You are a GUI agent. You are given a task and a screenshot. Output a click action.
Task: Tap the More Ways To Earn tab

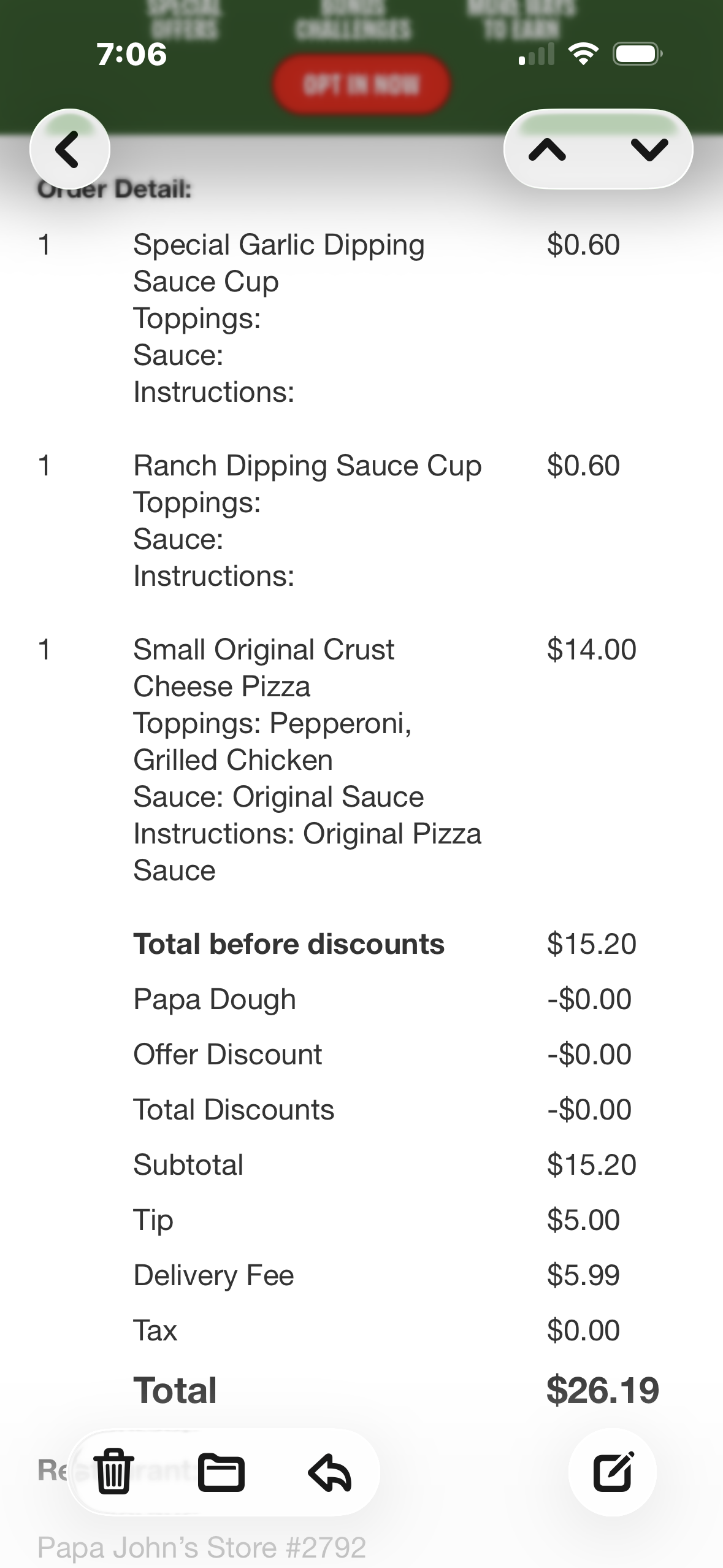[521, 18]
